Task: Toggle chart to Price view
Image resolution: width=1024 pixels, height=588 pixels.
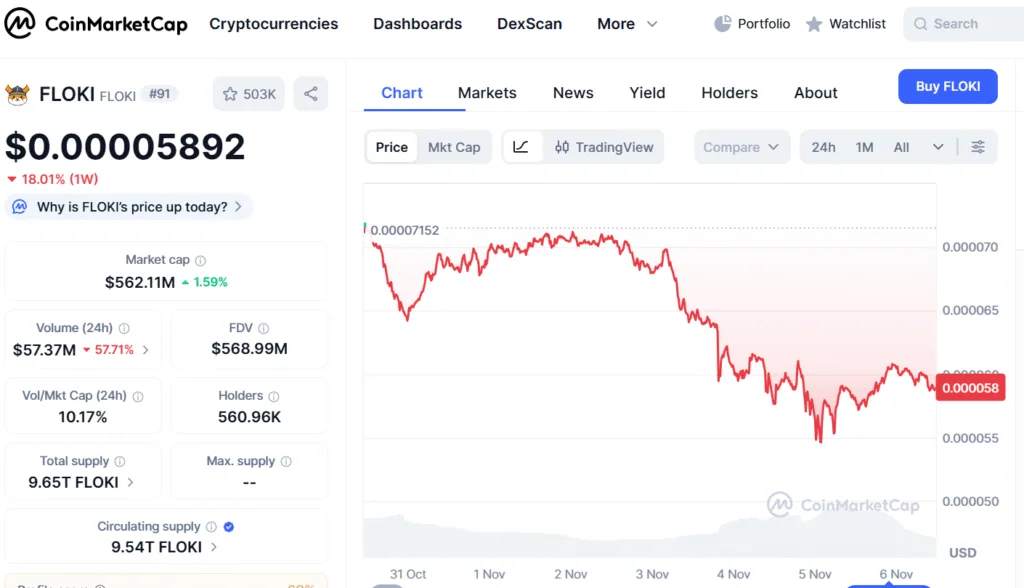Action: pyautogui.click(x=390, y=146)
